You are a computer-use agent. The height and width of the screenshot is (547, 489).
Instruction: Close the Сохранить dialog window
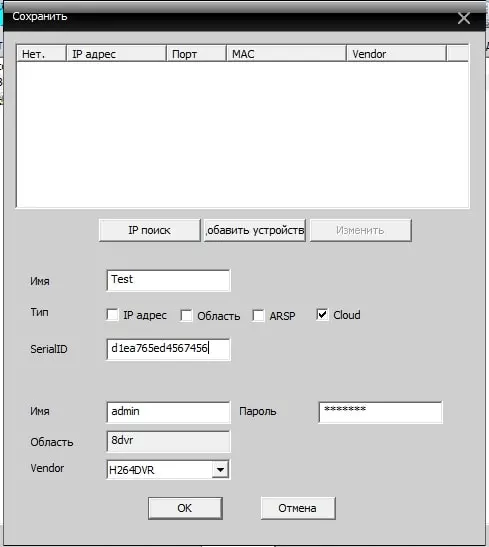(464, 18)
